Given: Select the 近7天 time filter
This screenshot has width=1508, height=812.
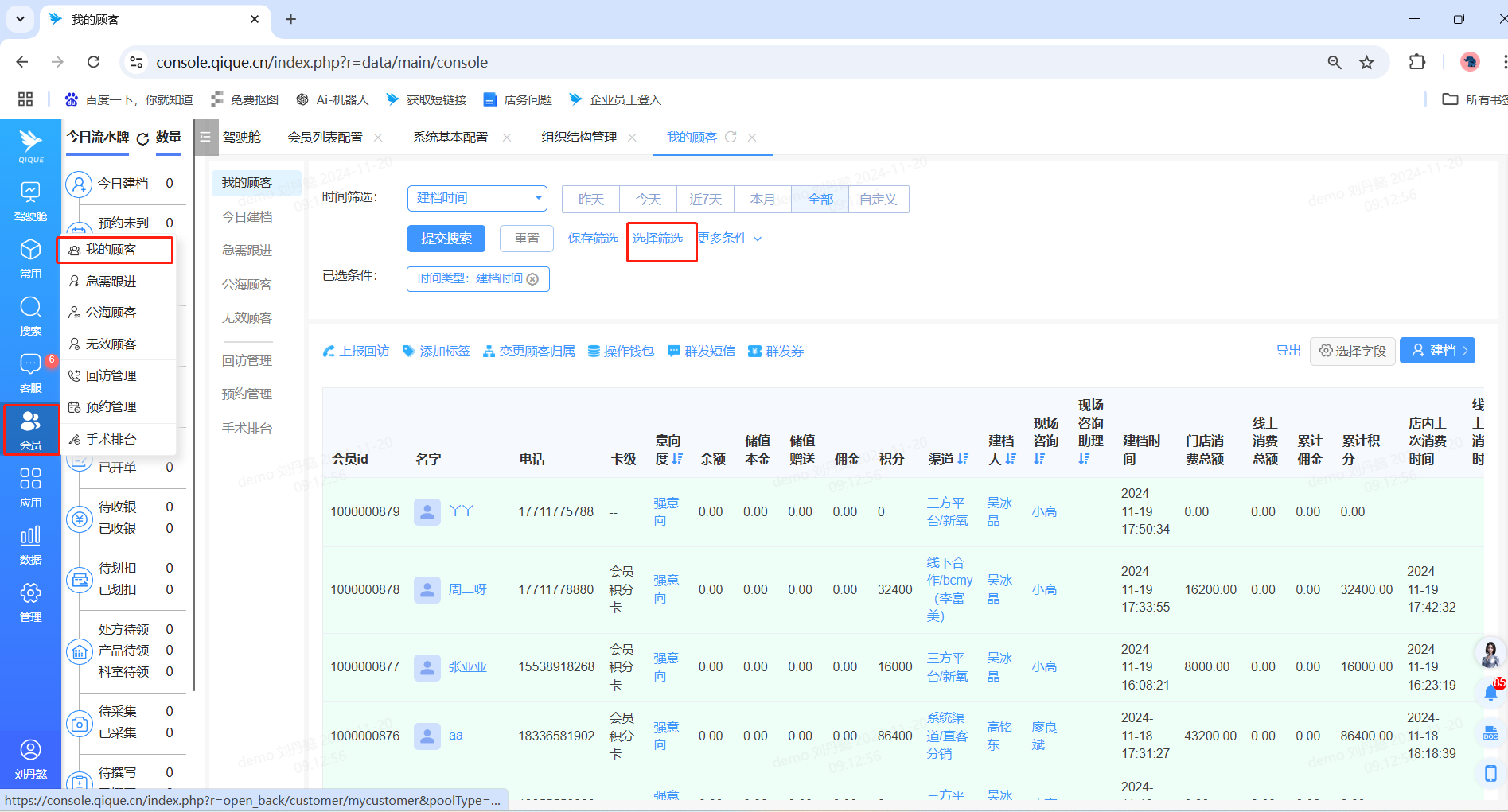Looking at the screenshot, I should pyautogui.click(x=705, y=199).
